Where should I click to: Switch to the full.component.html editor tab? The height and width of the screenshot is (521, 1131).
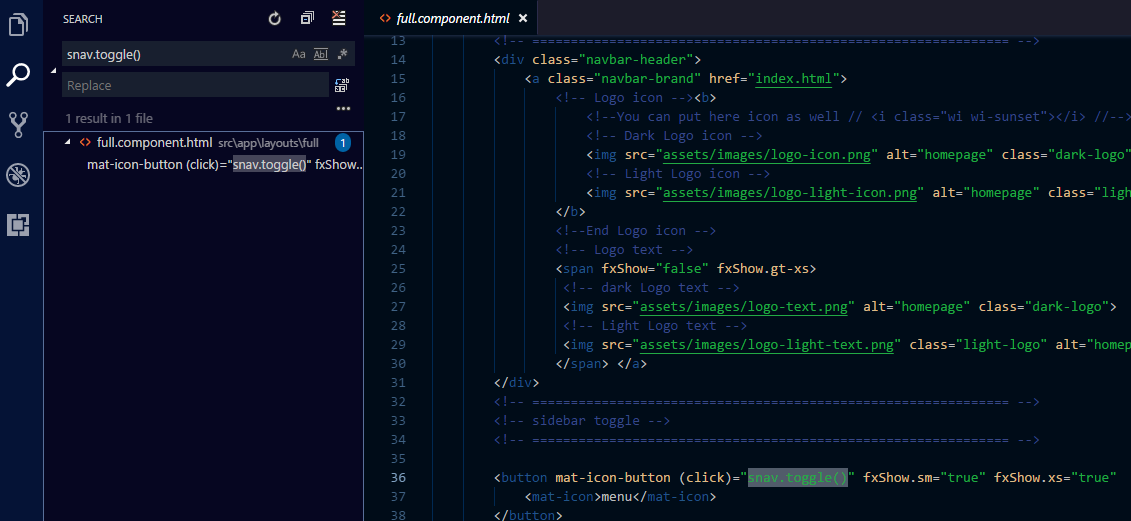[x=452, y=18]
